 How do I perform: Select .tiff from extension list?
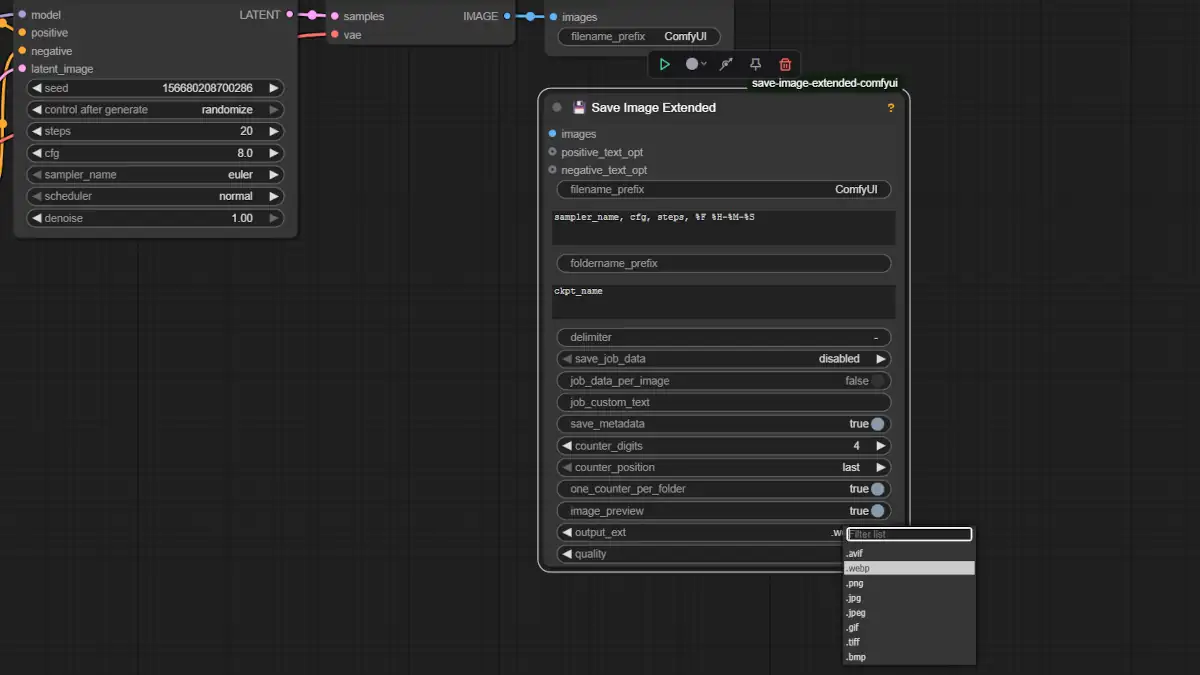pyautogui.click(x=909, y=642)
